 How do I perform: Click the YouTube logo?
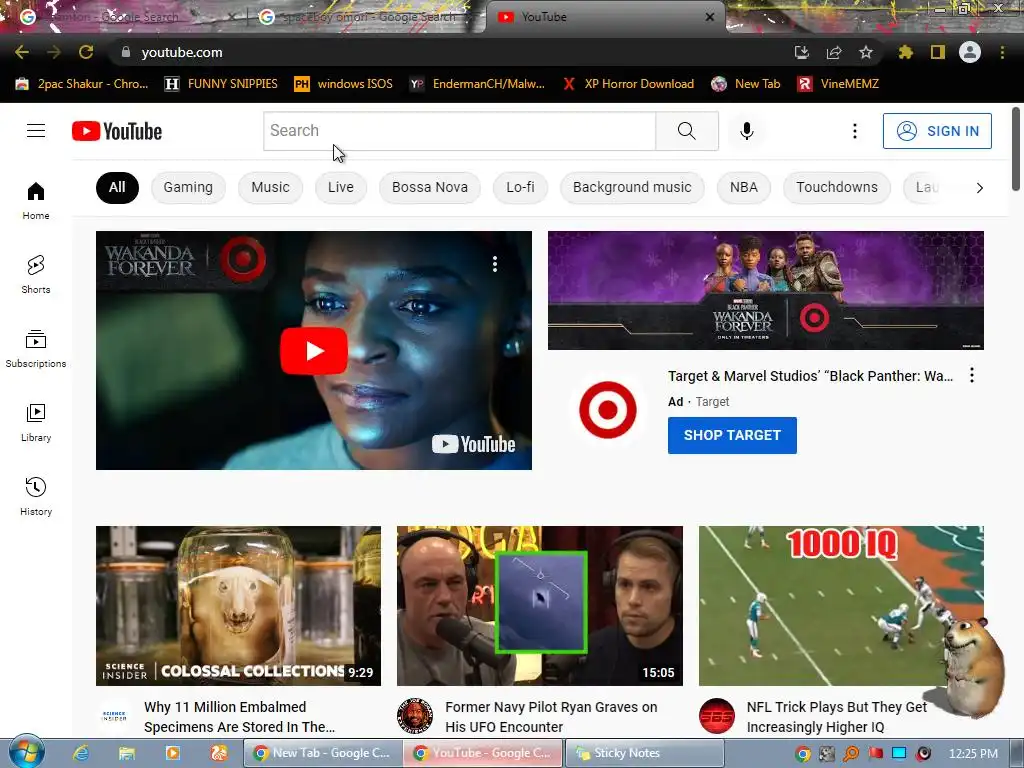pos(117,131)
